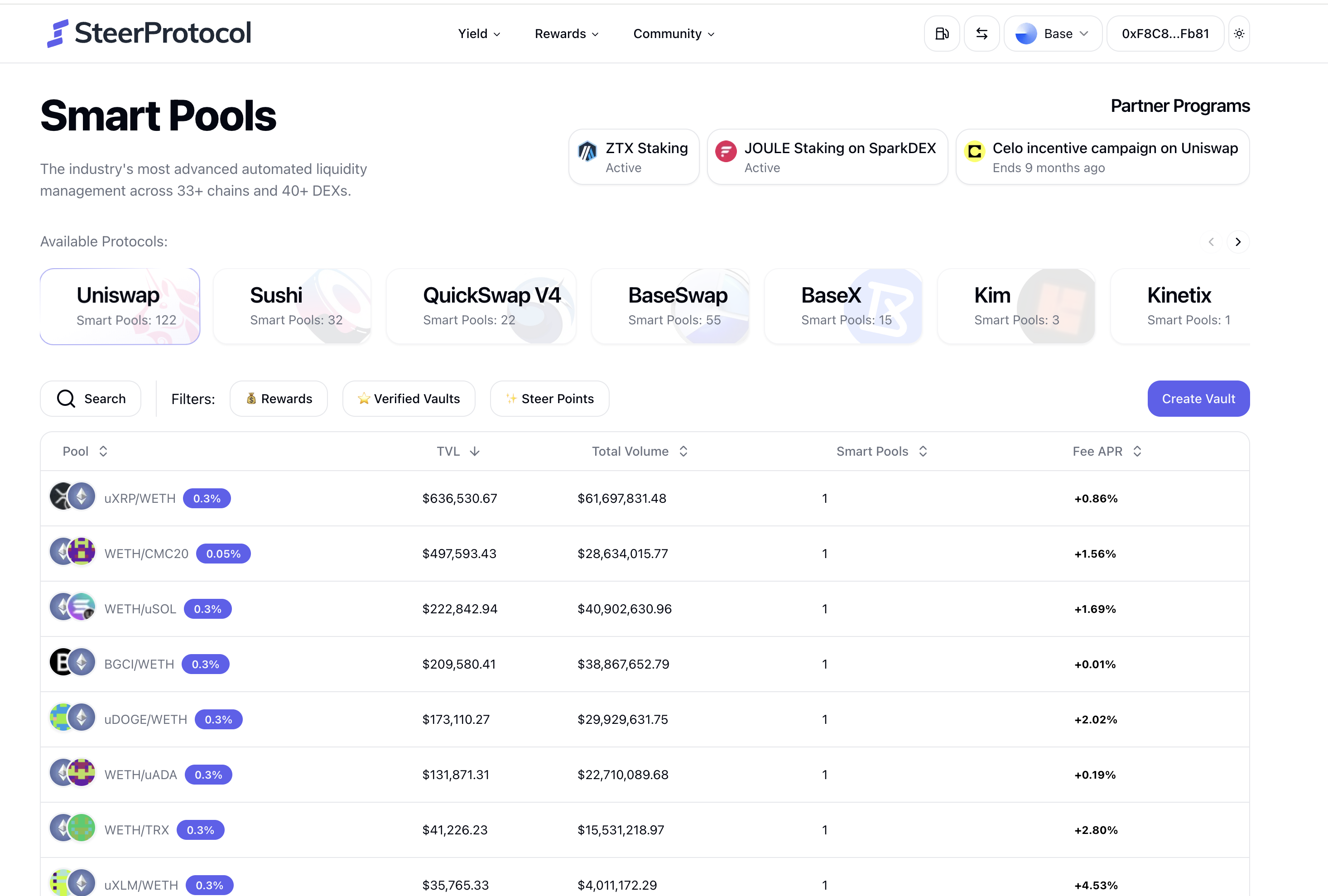The height and width of the screenshot is (896, 1328).
Task: Show next protocols with right chevron
Action: (1238, 242)
